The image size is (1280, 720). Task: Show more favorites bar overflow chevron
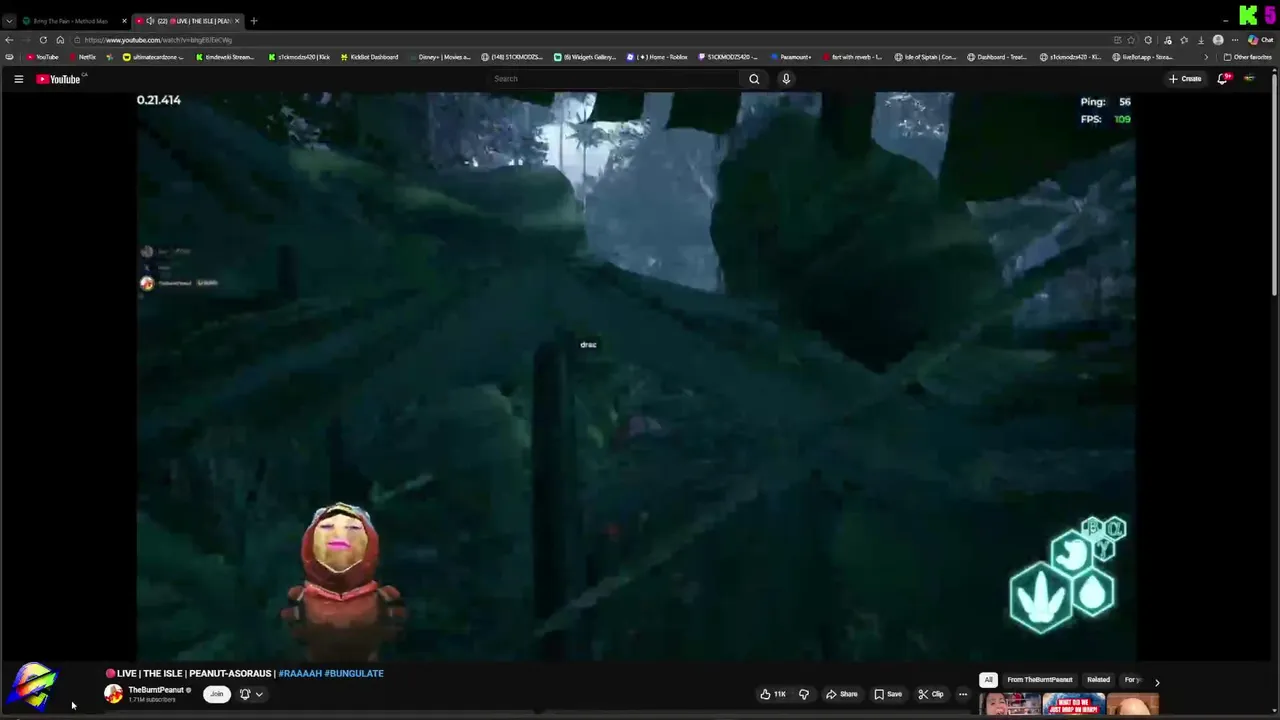1205,57
